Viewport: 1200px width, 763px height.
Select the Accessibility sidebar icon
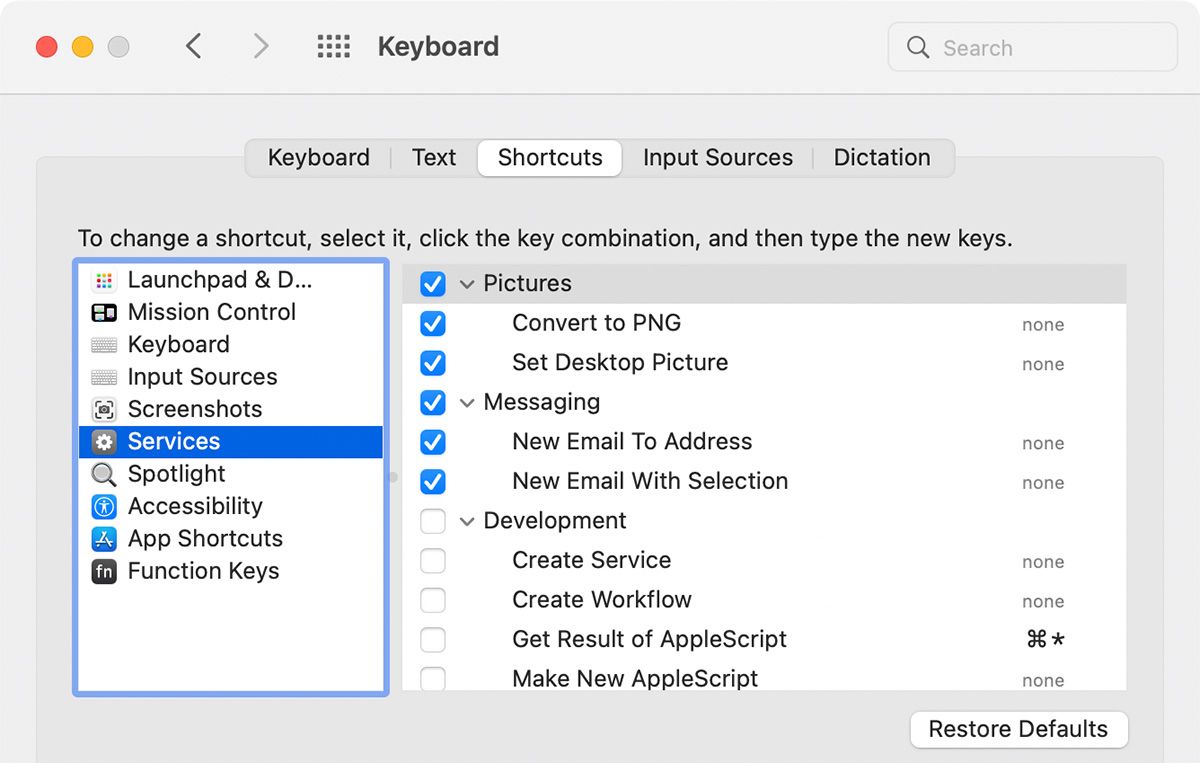click(x=104, y=506)
